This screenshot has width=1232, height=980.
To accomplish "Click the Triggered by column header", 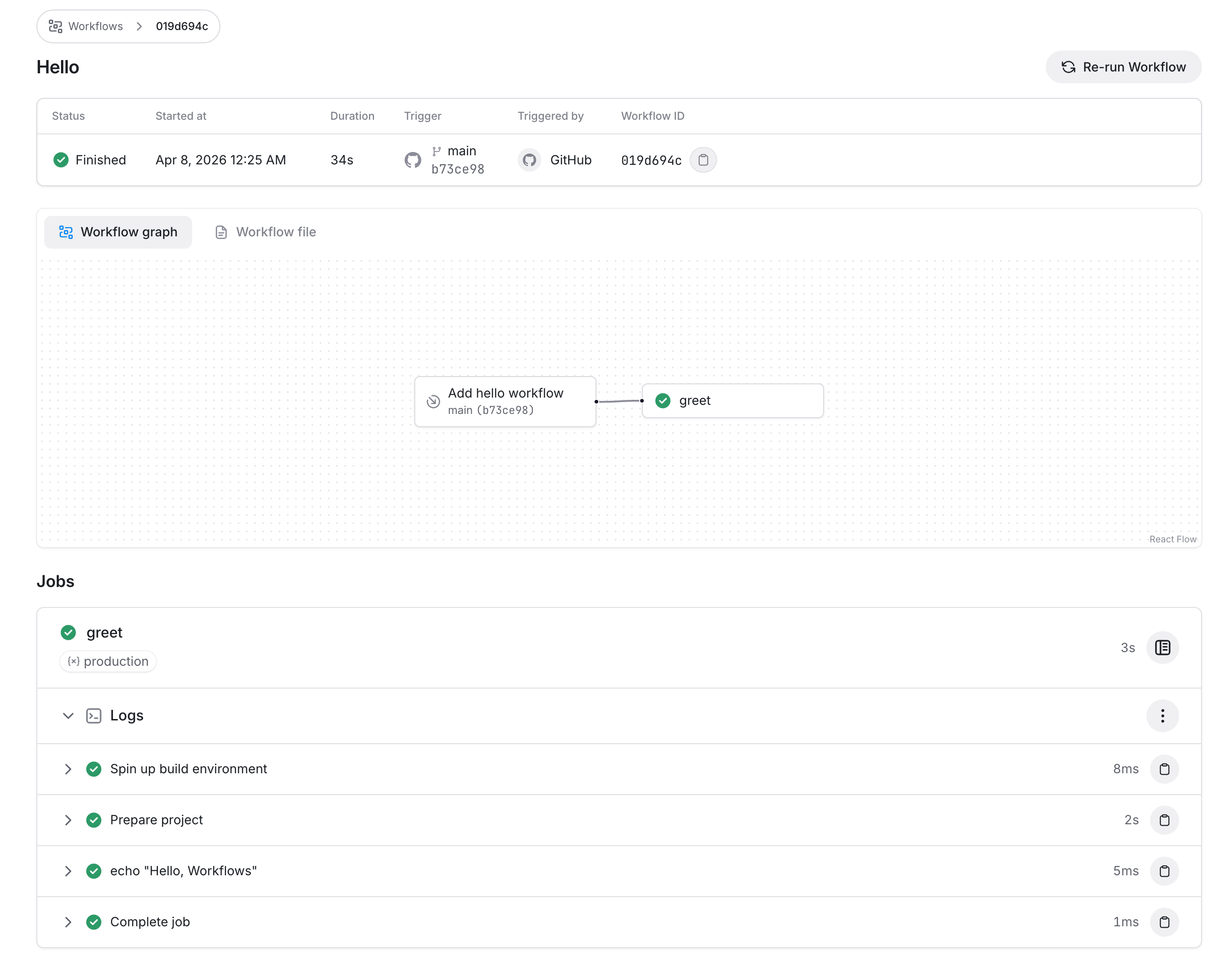I will (550, 116).
